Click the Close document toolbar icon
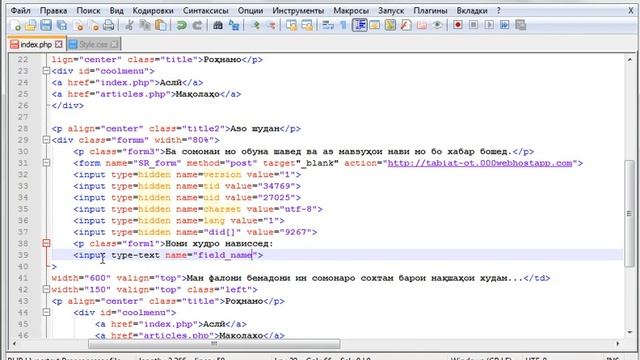 pos(78,26)
